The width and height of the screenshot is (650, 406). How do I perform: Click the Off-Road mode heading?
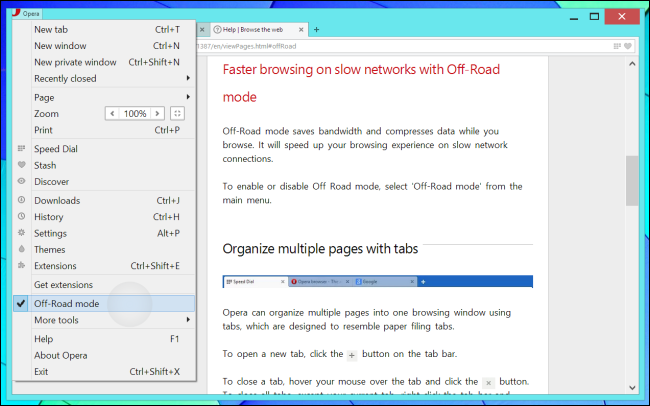pos(361,83)
